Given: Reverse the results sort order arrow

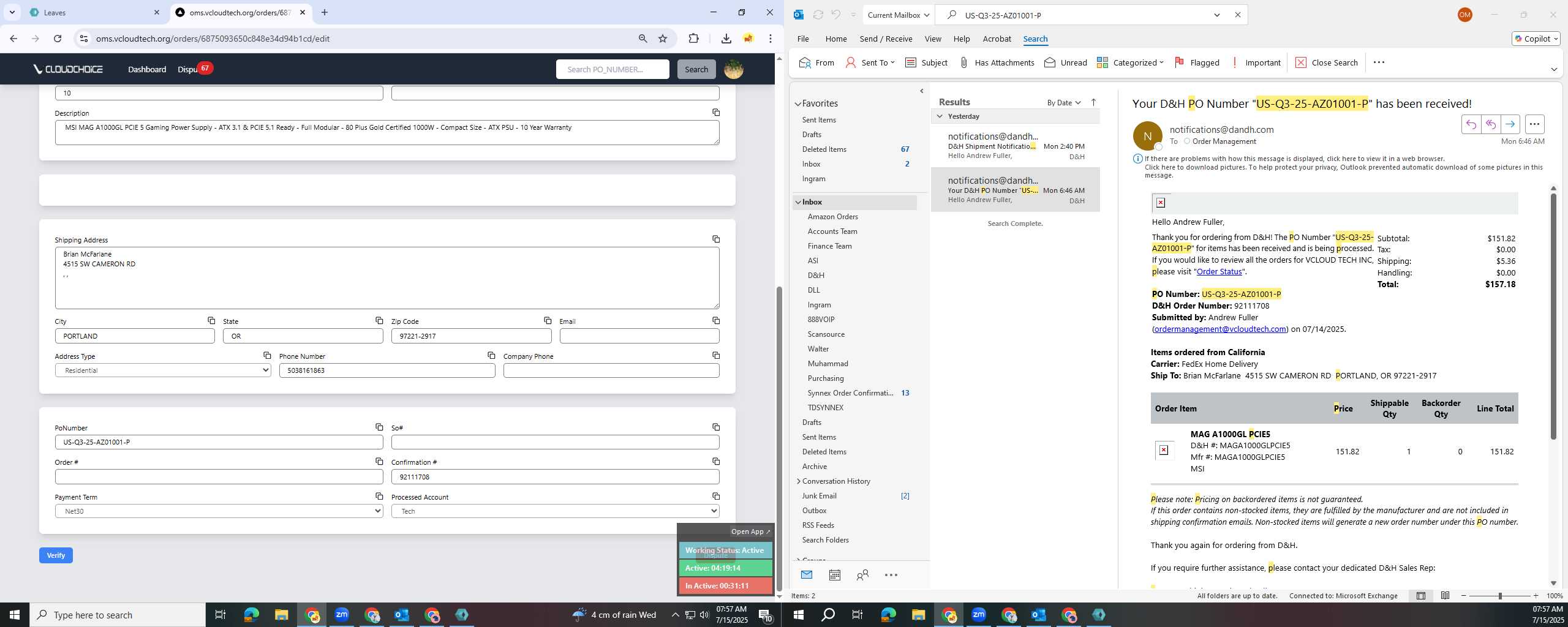Looking at the screenshot, I should (1093, 102).
